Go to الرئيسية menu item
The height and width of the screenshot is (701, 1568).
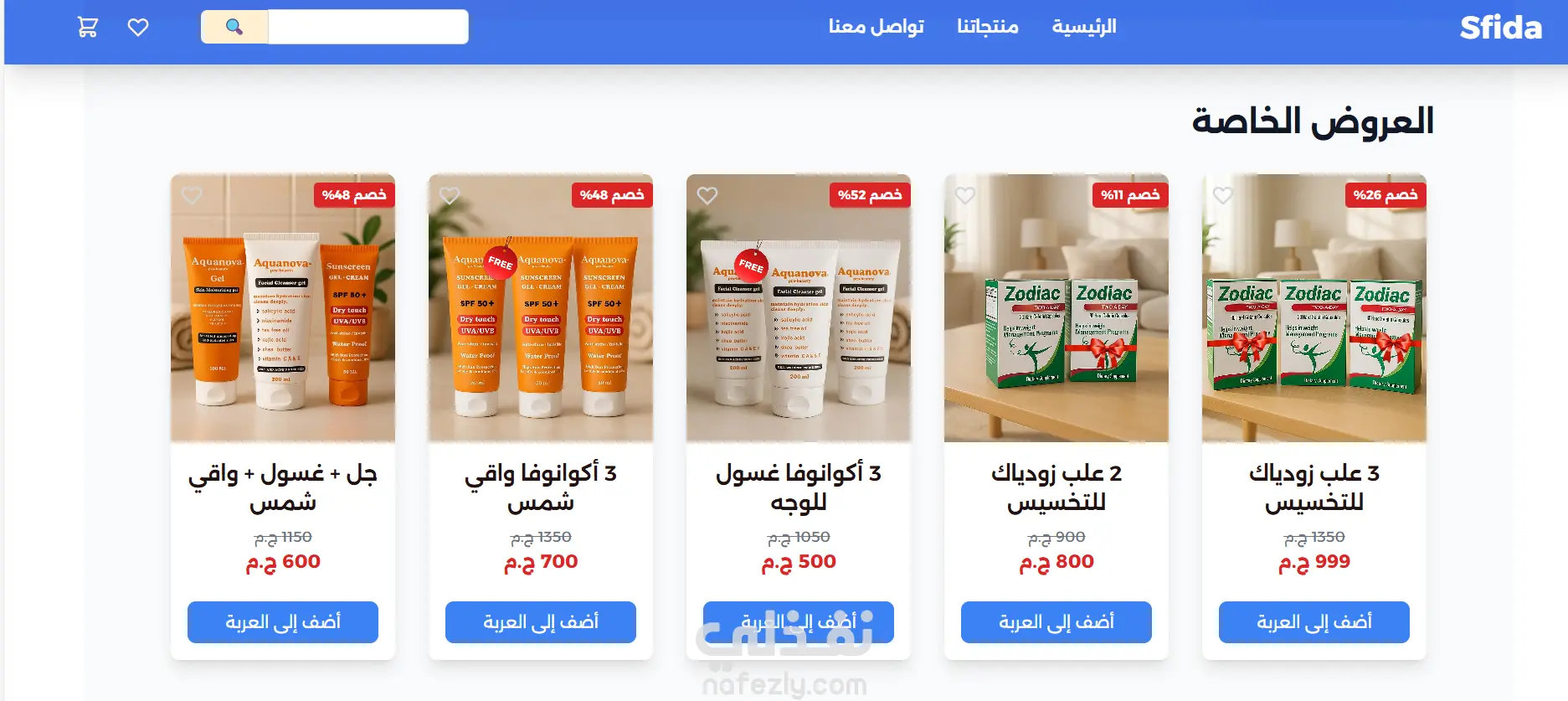tap(1084, 27)
